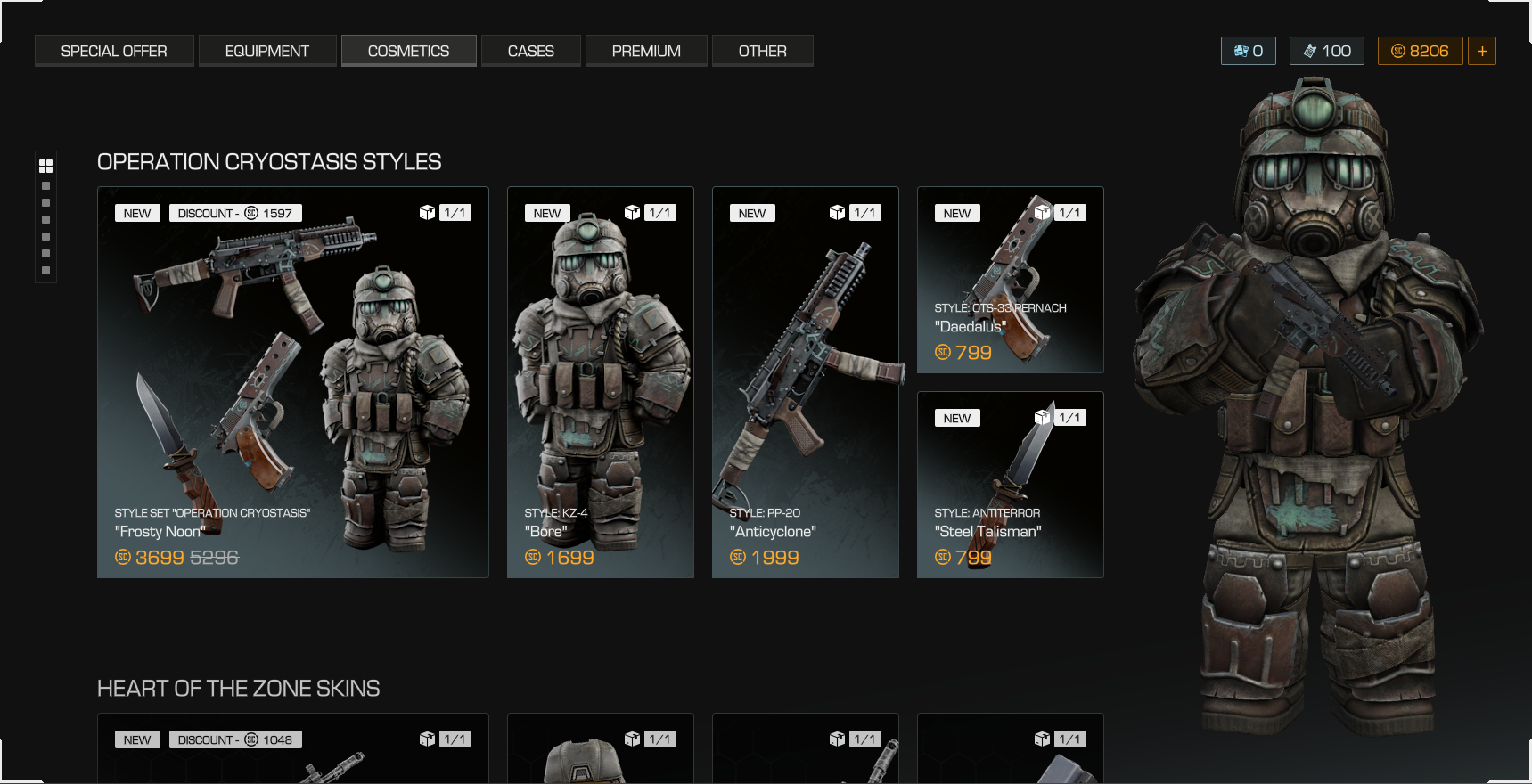Click the Operation Cryostasis Styles heading

(269, 162)
